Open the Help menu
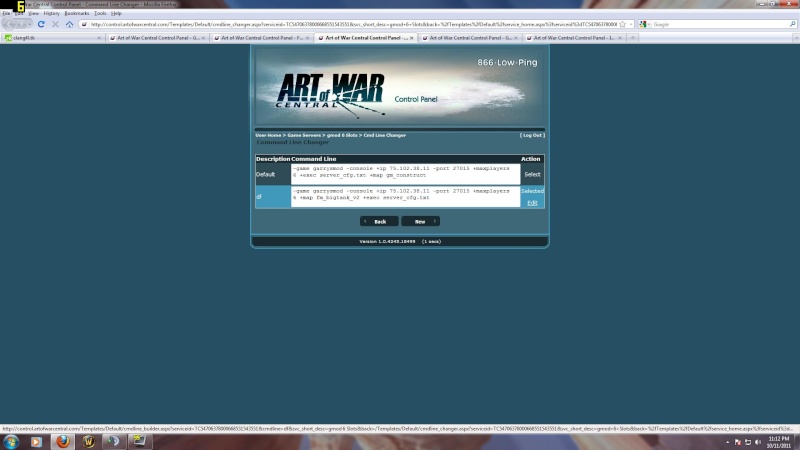This screenshot has width=800, height=450. 116,13
